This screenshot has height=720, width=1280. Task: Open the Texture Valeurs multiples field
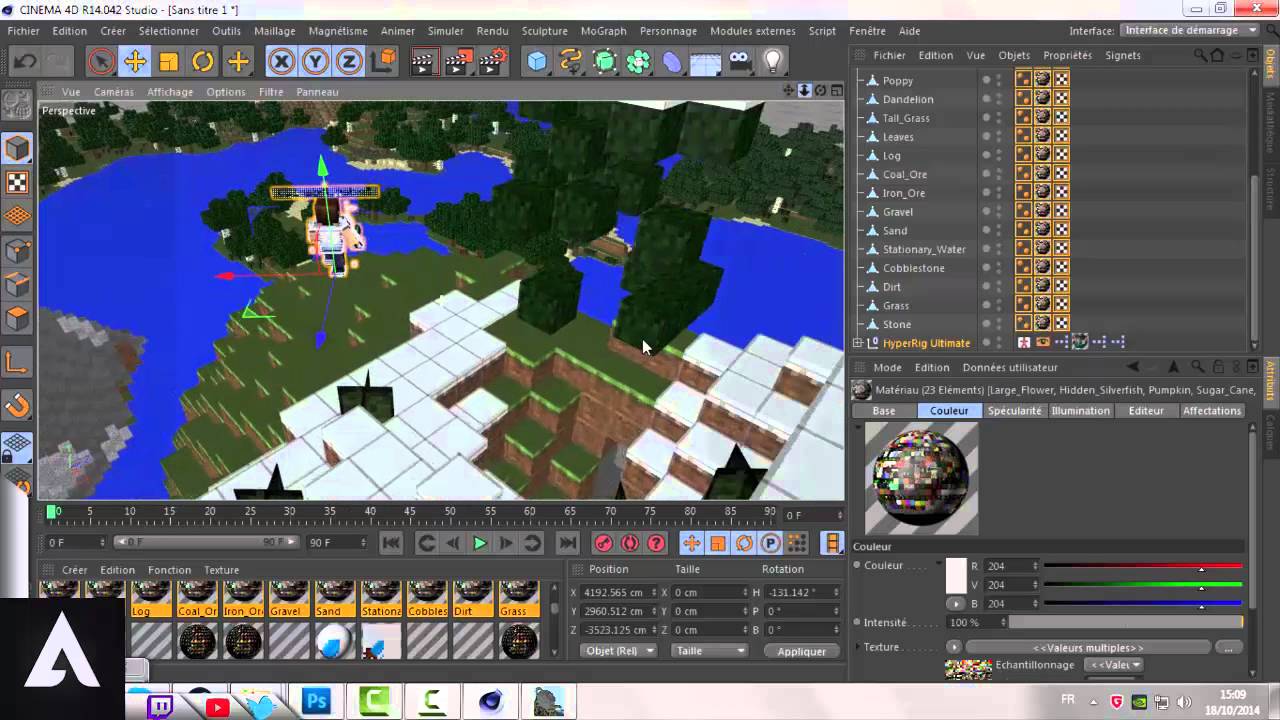(1088, 648)
